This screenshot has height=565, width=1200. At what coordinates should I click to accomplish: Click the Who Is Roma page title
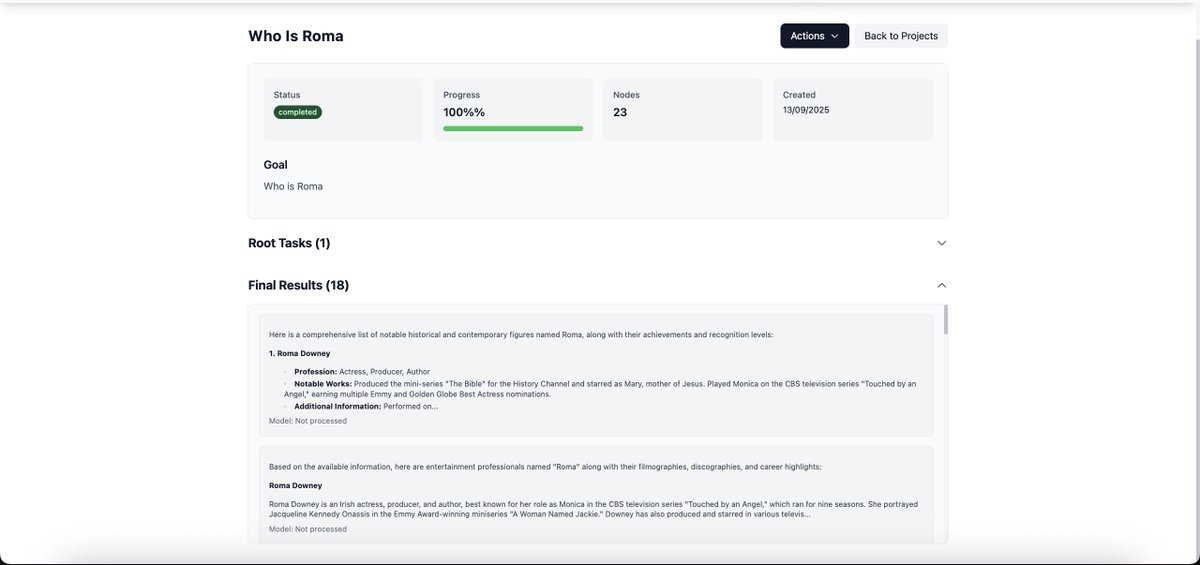(296, 36)
